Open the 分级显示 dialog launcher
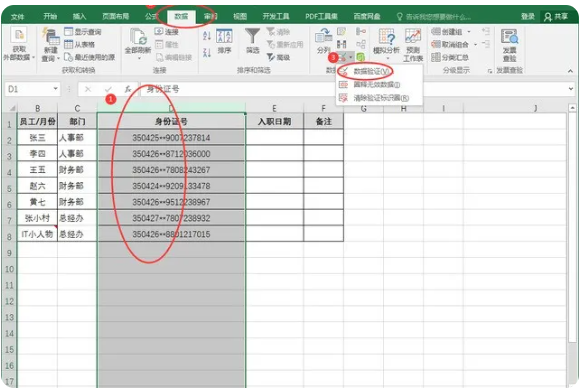 click(490, 71)
